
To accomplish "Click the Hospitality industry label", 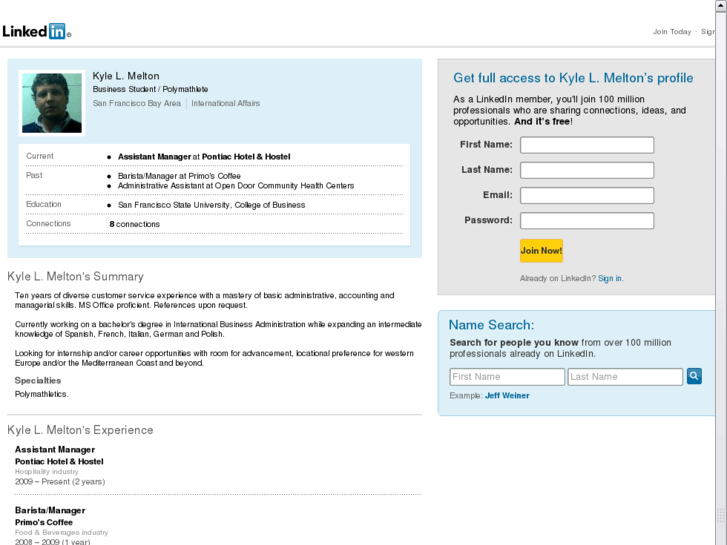I will click(x=46, y=472).
